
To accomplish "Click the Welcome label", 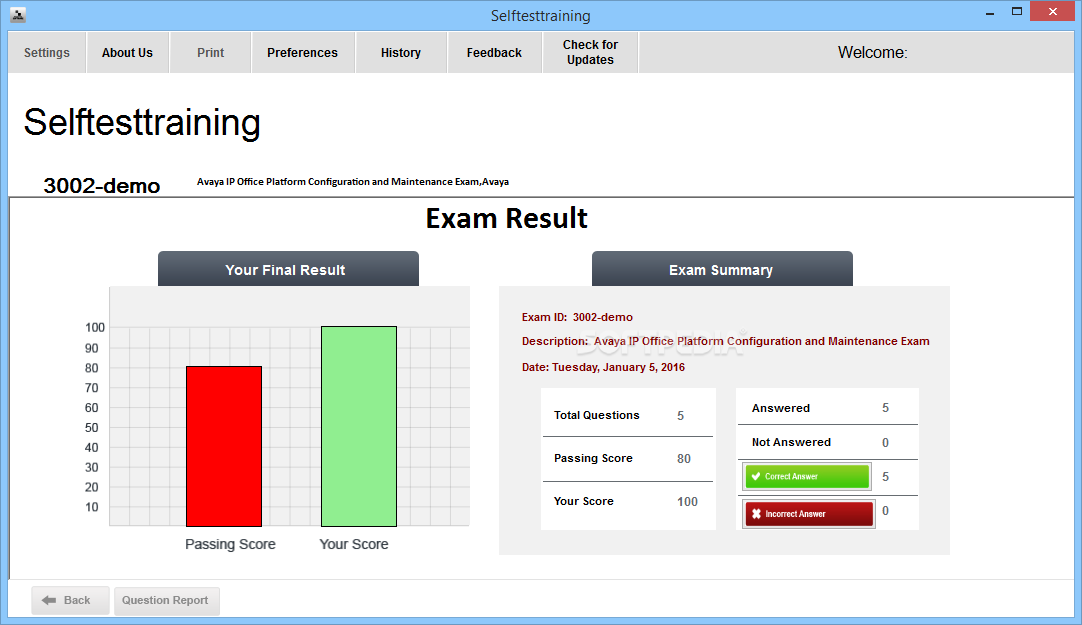I will point(872,52).
